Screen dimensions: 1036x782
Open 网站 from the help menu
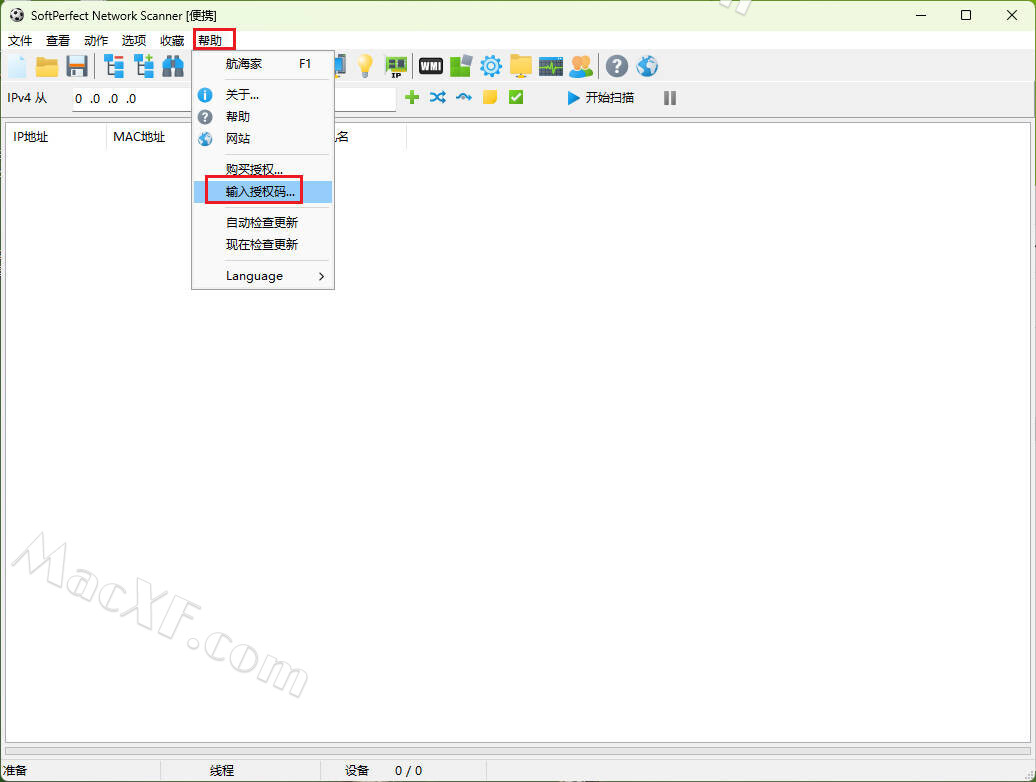263,139
